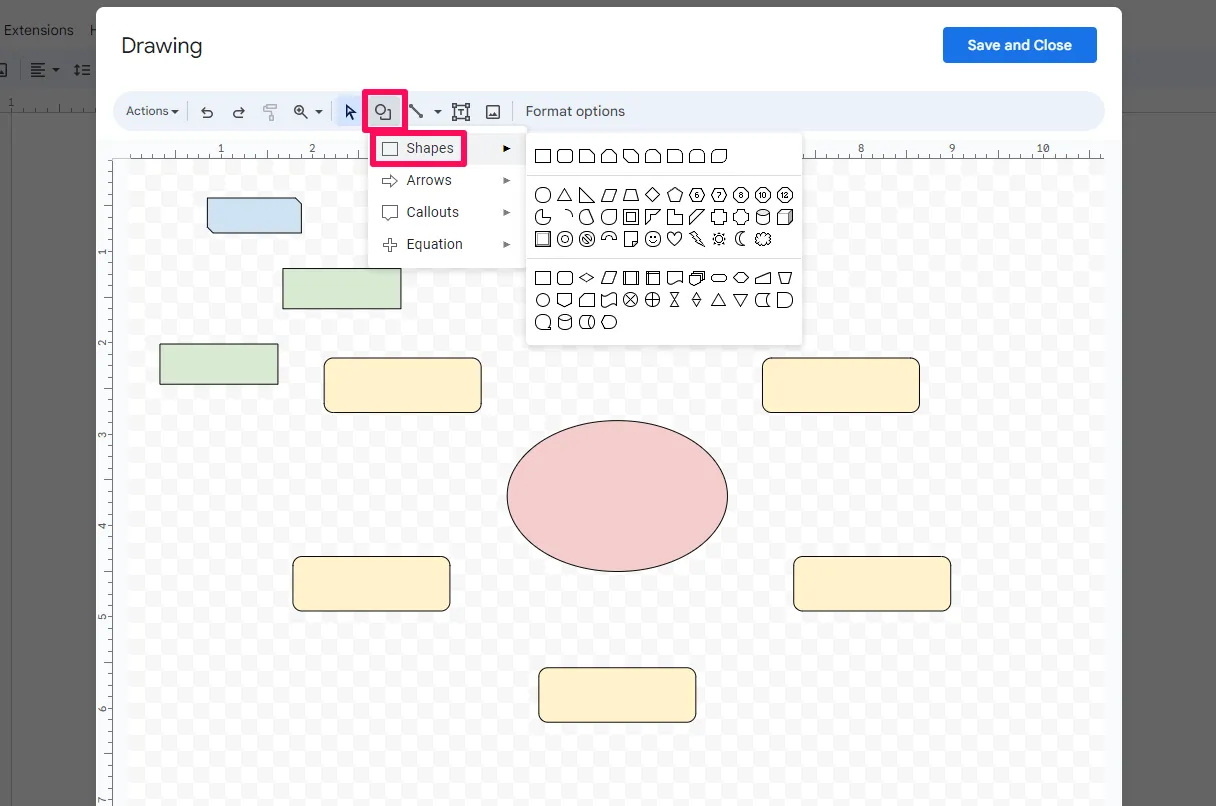Choose the moon shape
This screenshot has height=806, width=1216.
[x=741, y=239]
